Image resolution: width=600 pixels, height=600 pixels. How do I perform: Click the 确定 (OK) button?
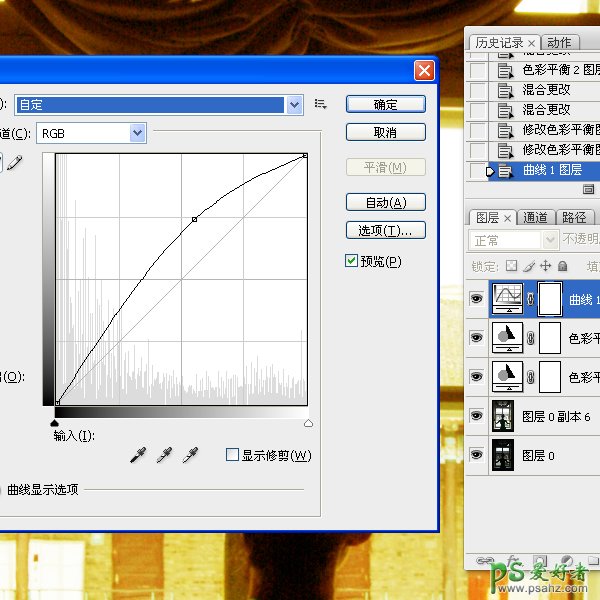coord(385,105)
